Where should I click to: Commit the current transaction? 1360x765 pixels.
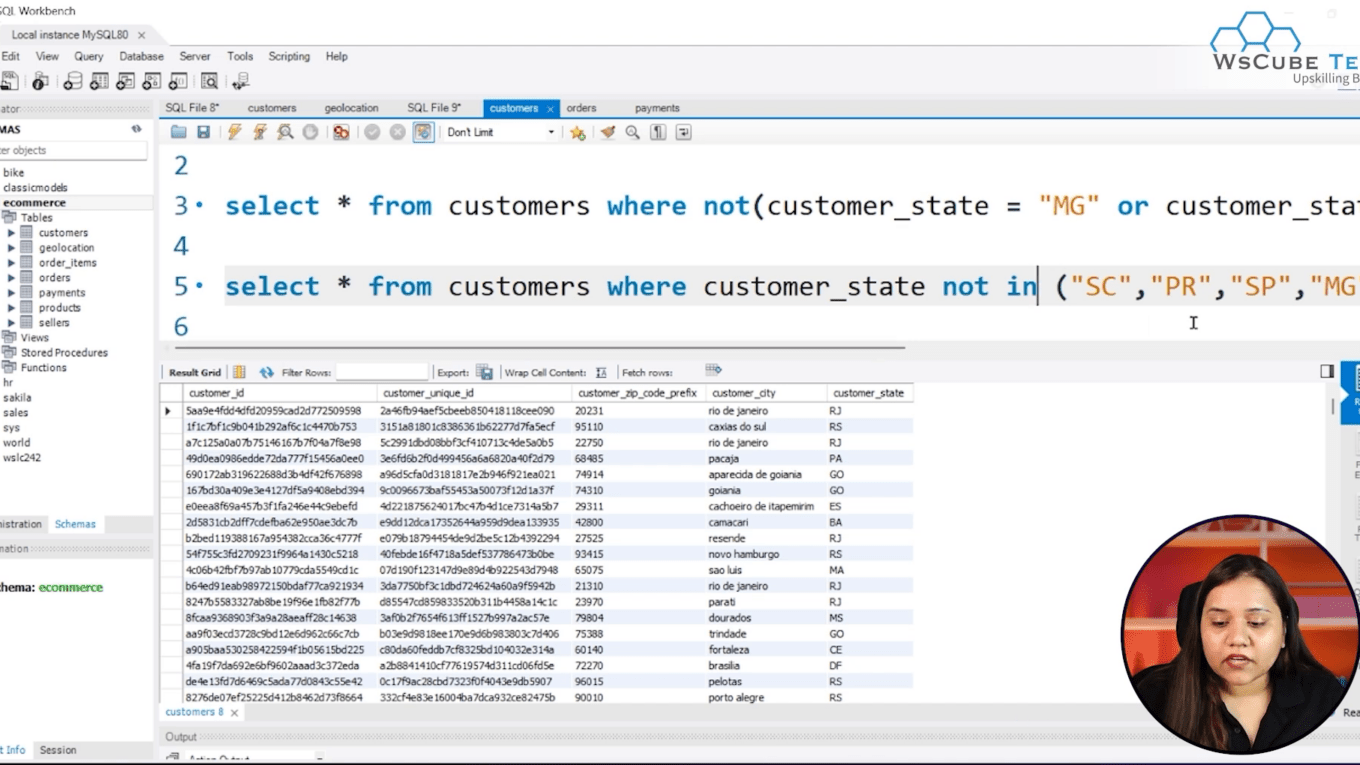tap(372, 132)
